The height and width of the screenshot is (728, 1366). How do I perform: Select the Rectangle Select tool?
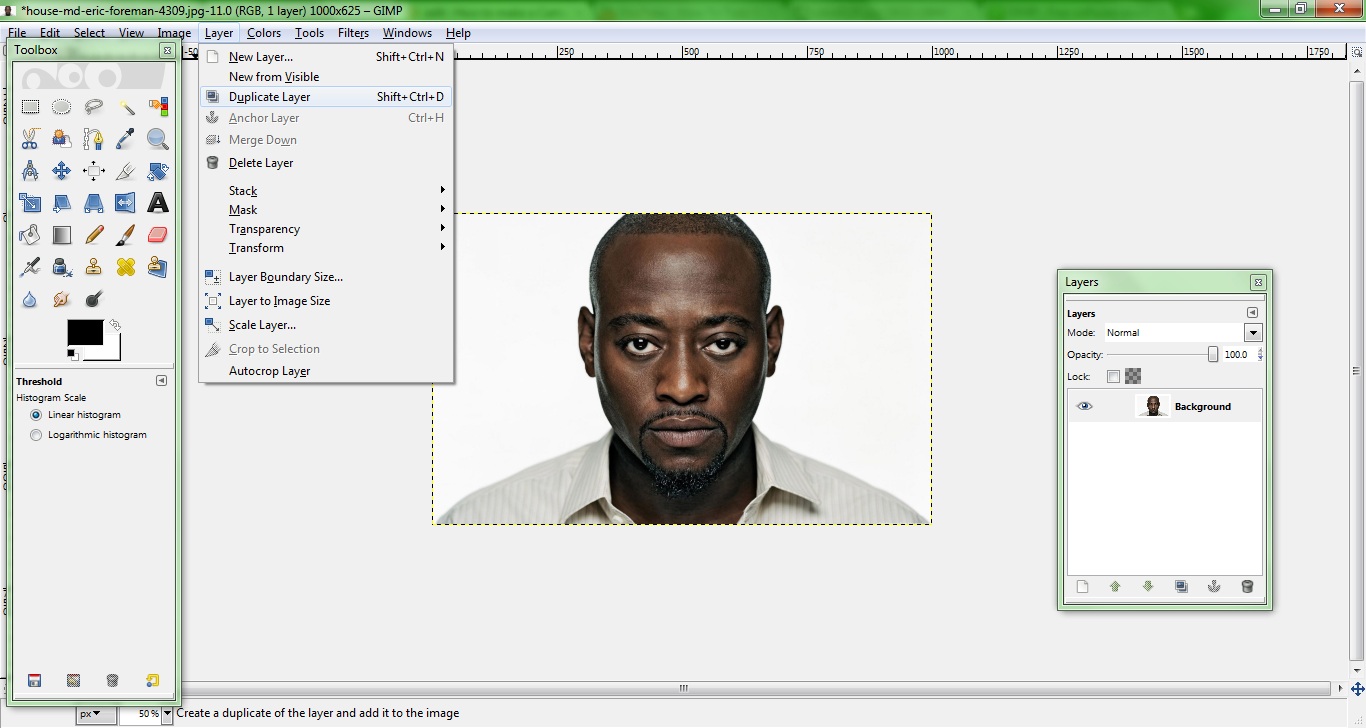click(30, 107)
